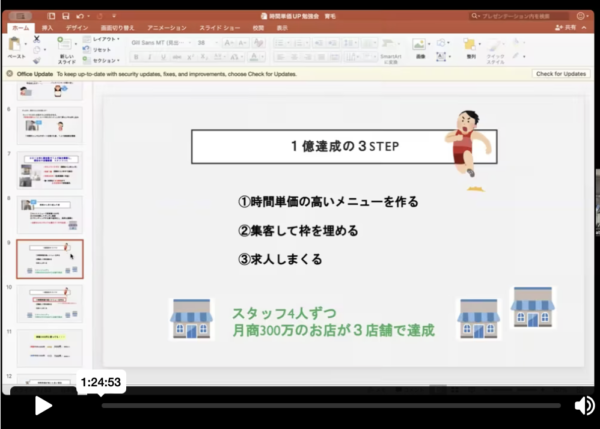Click the Save icon in the title bar
Viewport: 600px width, 429px height.
point(65,16)
